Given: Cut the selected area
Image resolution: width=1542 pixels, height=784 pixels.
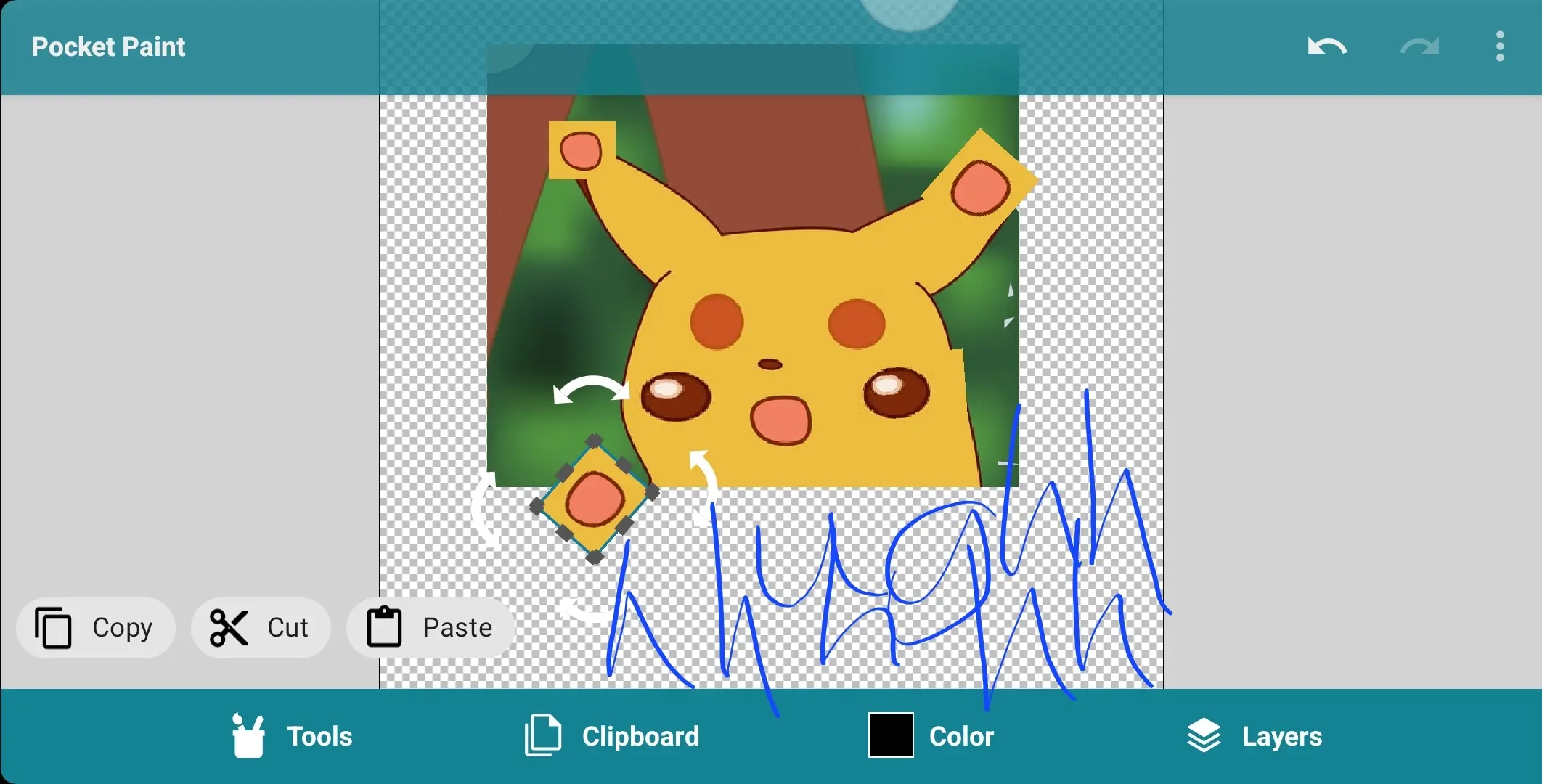Looking at the screenshot, I should (x=261, y=627).
